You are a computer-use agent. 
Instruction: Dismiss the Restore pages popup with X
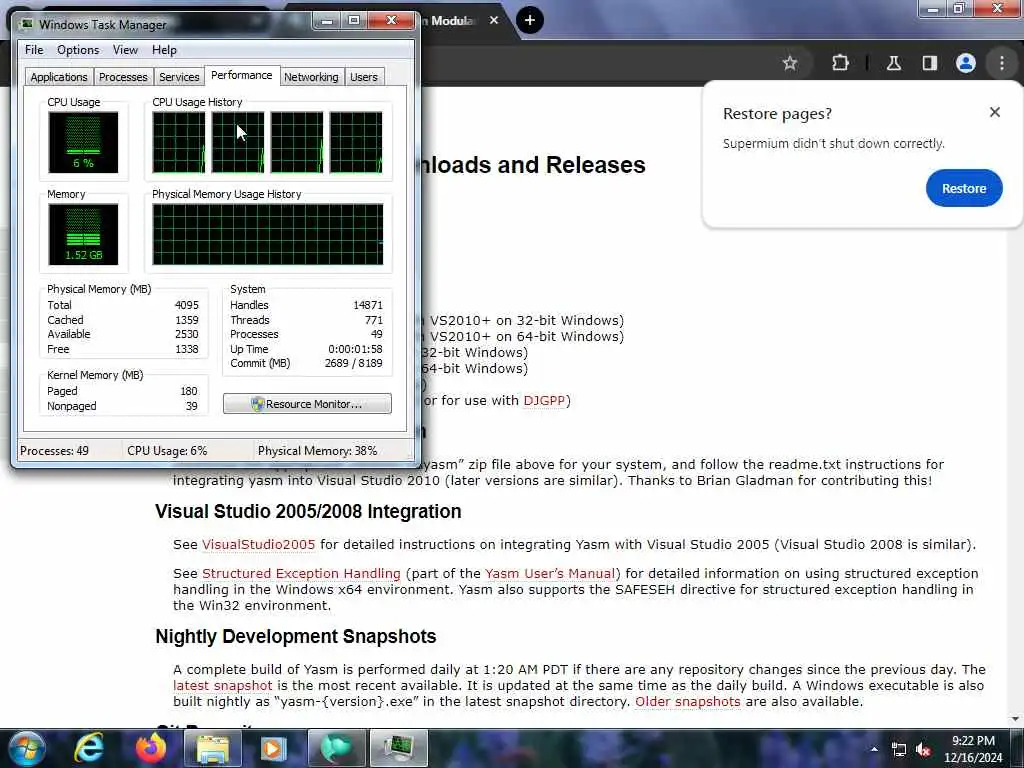pos(994,112)
